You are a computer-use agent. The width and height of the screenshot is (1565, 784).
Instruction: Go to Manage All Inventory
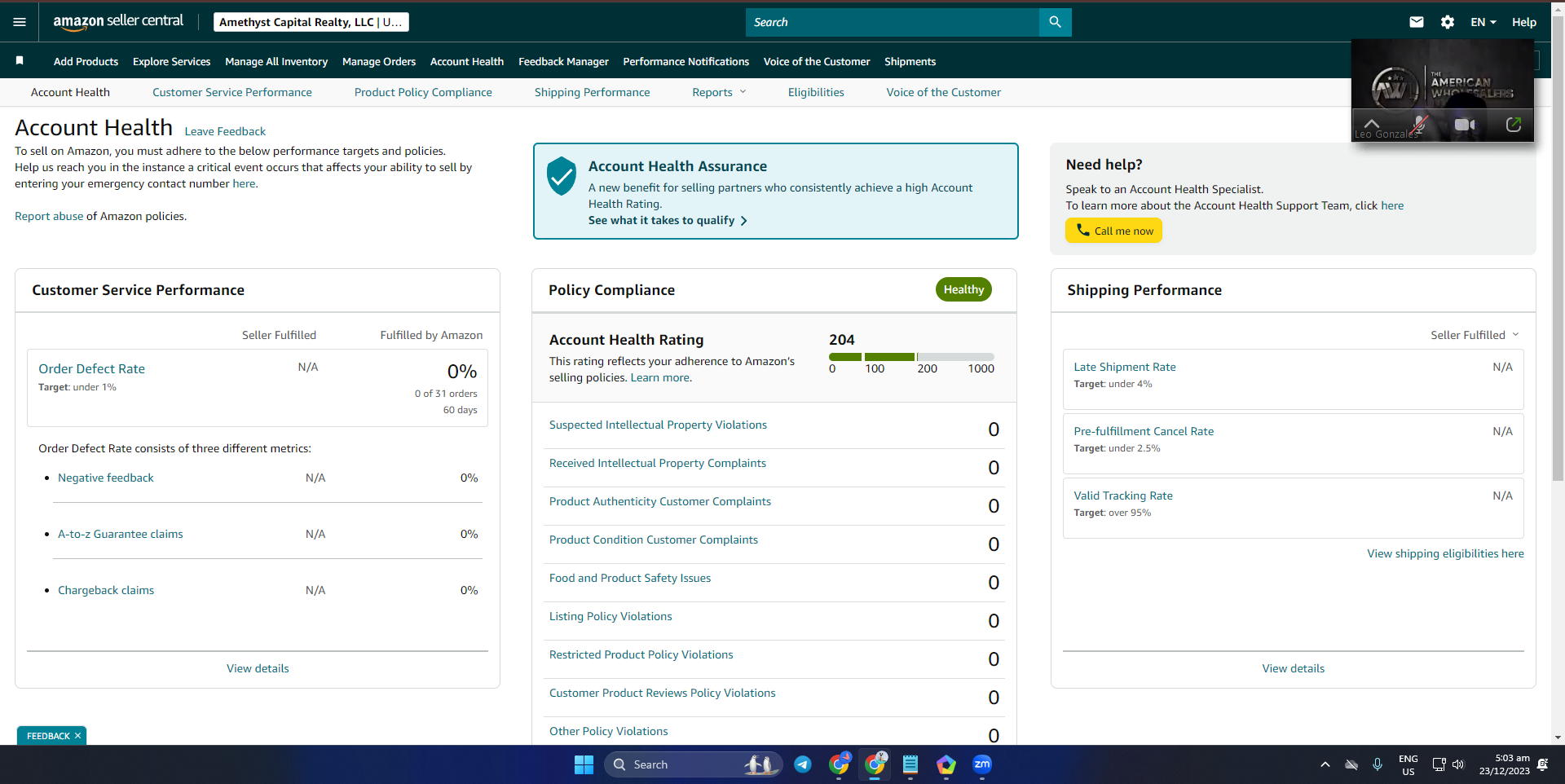coord(276,61)
